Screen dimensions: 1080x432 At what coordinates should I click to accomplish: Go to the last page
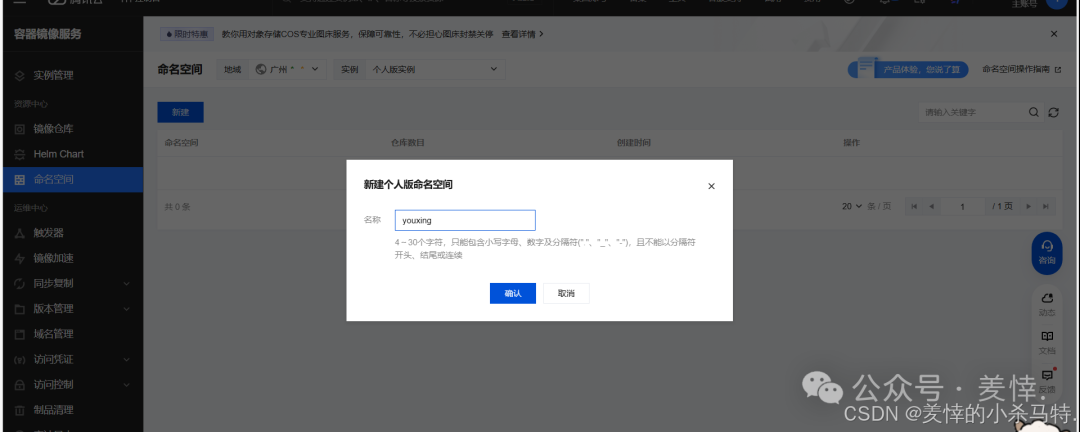point(1046,206)
